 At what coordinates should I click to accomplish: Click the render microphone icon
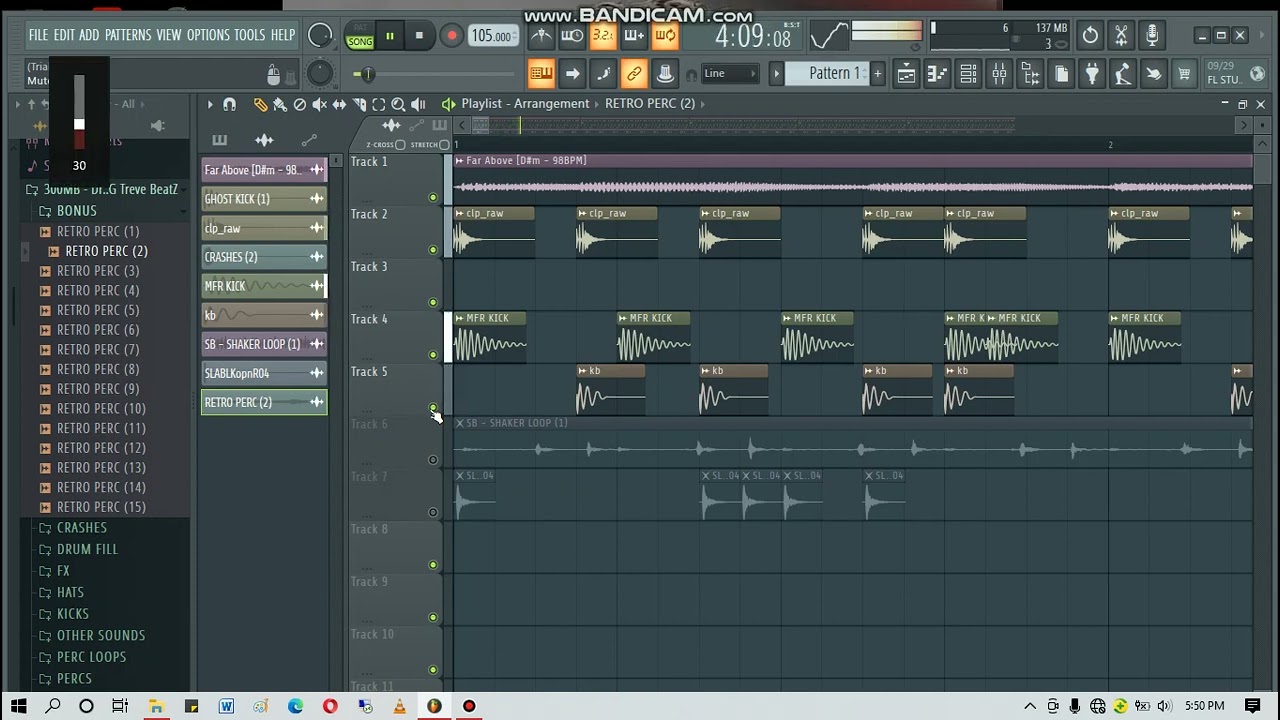point(1153,36)
